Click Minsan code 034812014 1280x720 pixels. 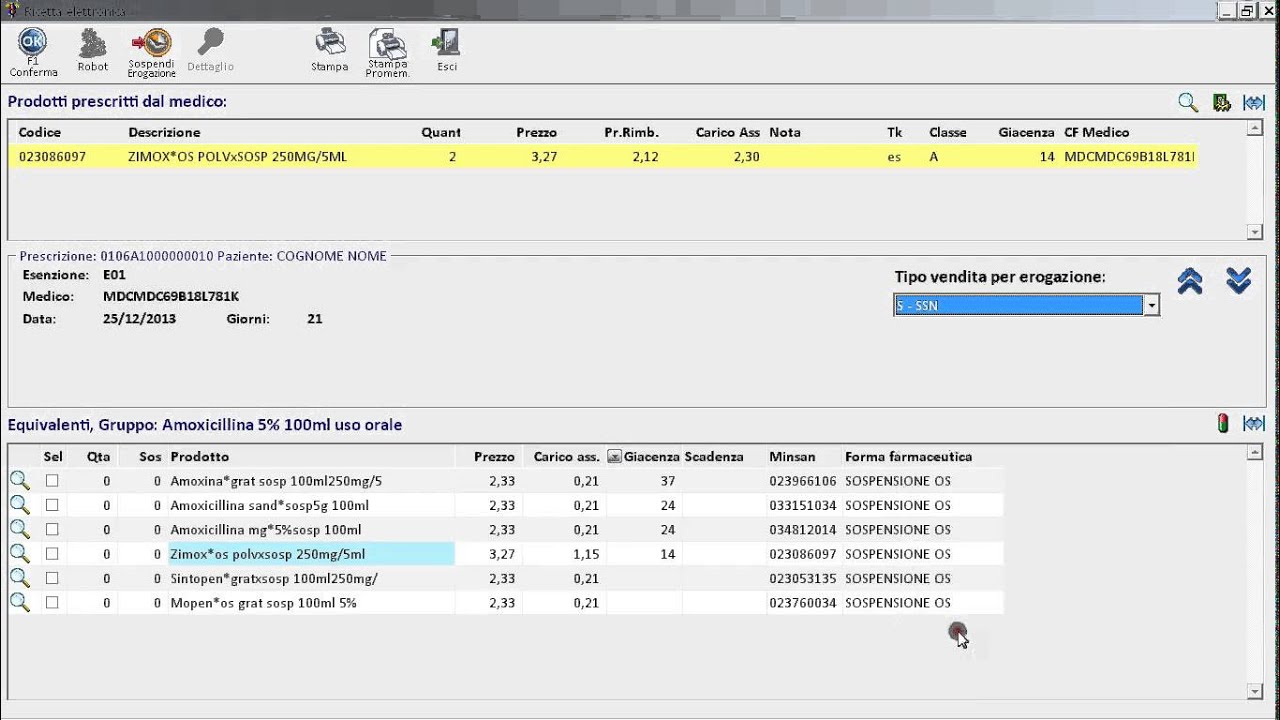coord(802,529)
